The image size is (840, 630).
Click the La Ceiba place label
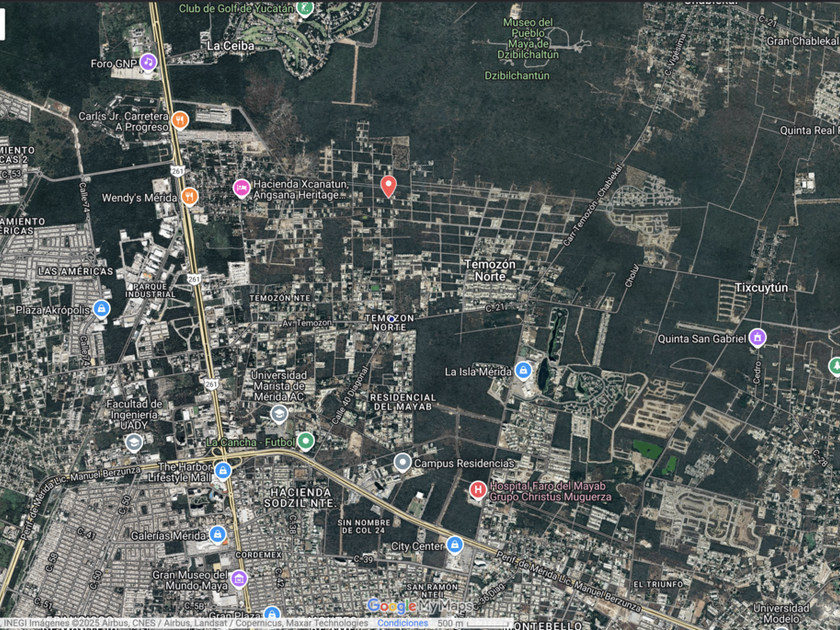(230, 46)
